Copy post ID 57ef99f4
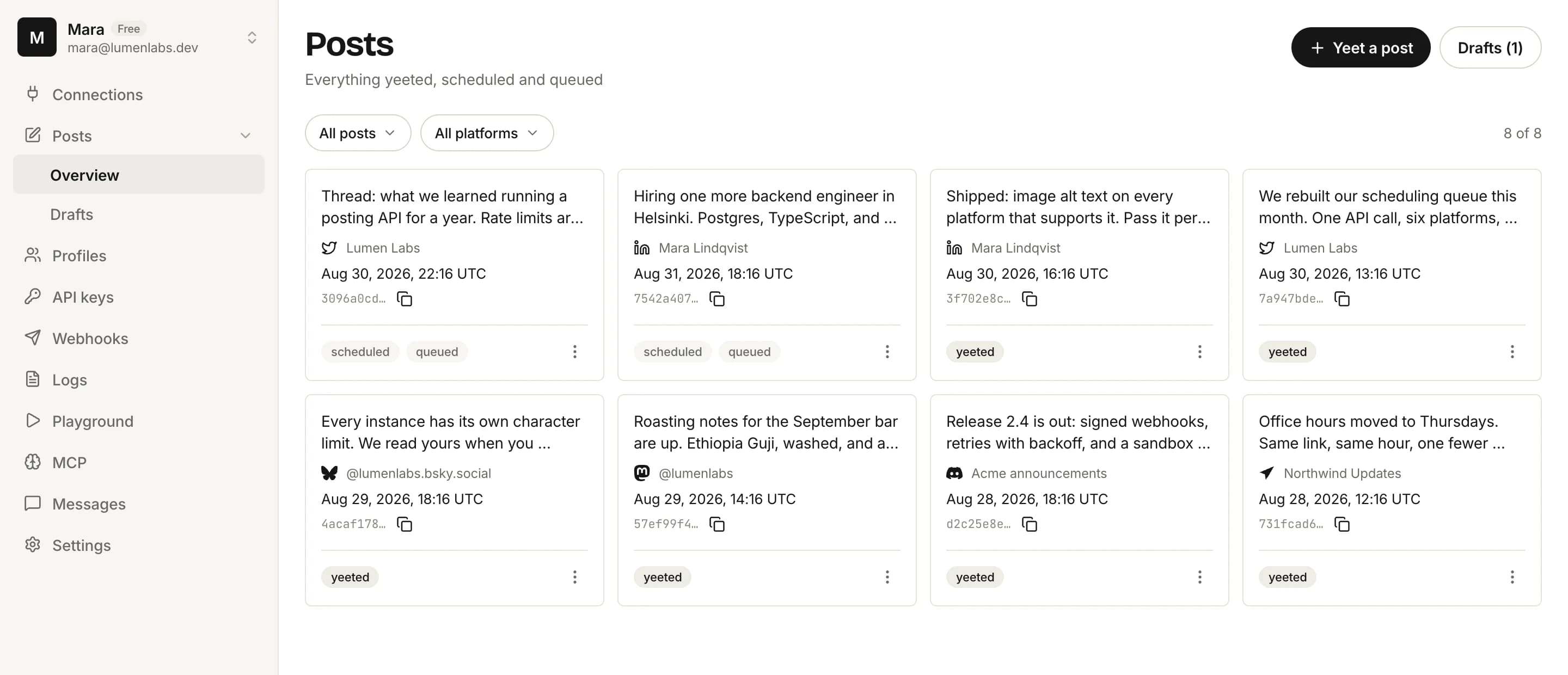Screen dimensions: 1568x675 716,524
